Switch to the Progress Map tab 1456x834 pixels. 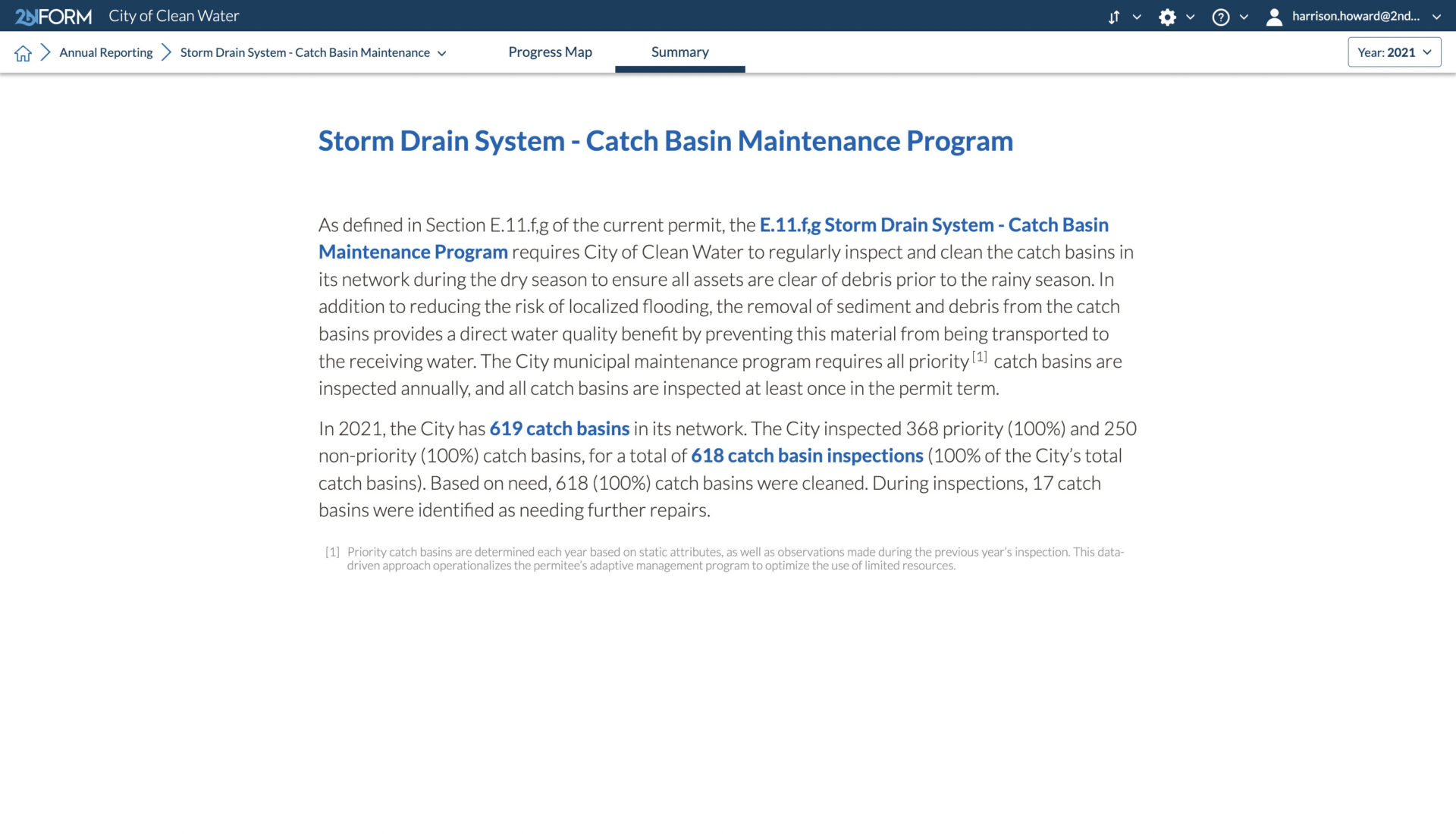pos(551,51)
